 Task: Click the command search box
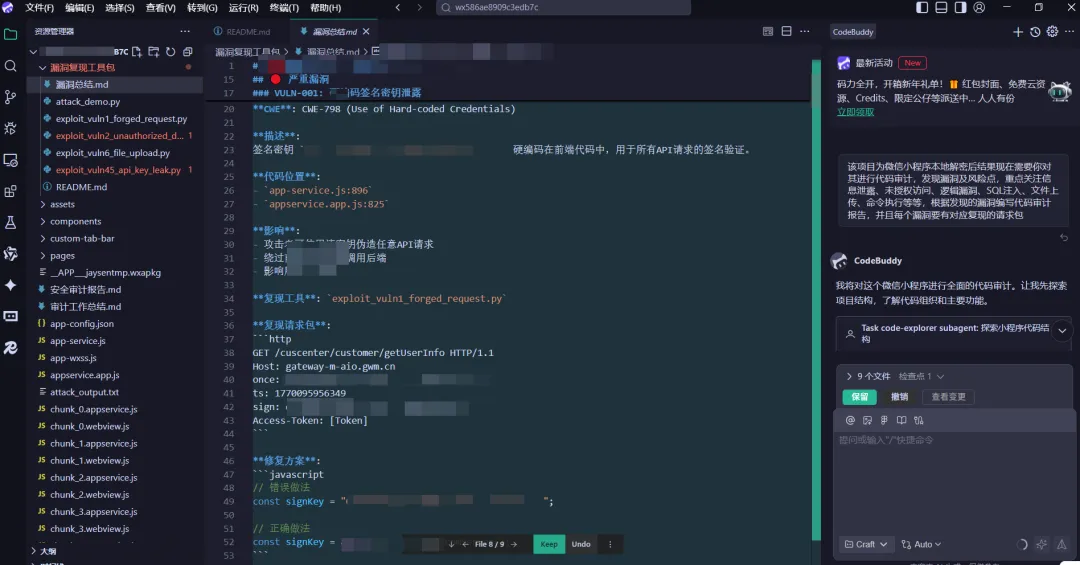[563, 8]
